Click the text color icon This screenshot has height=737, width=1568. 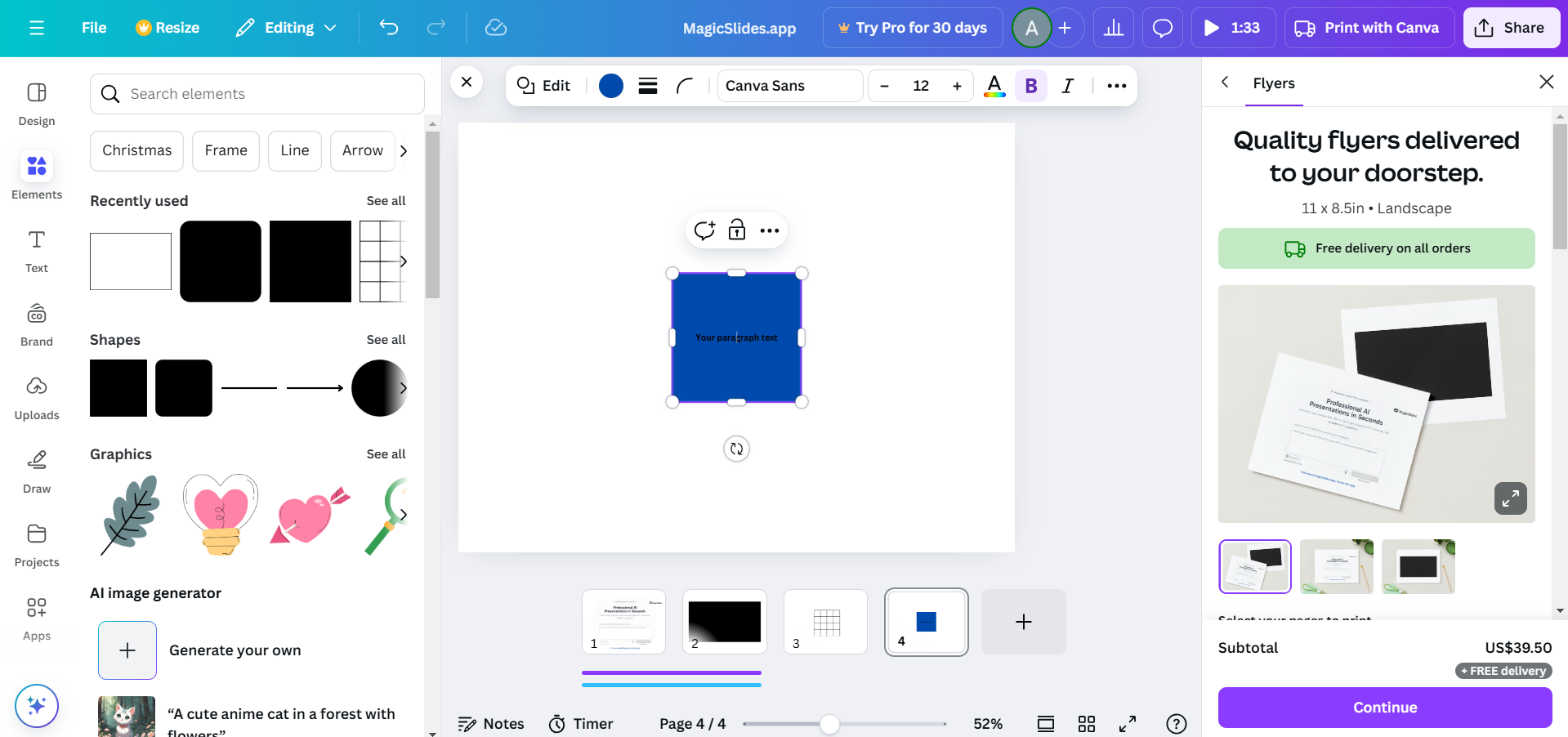[994, 86]
